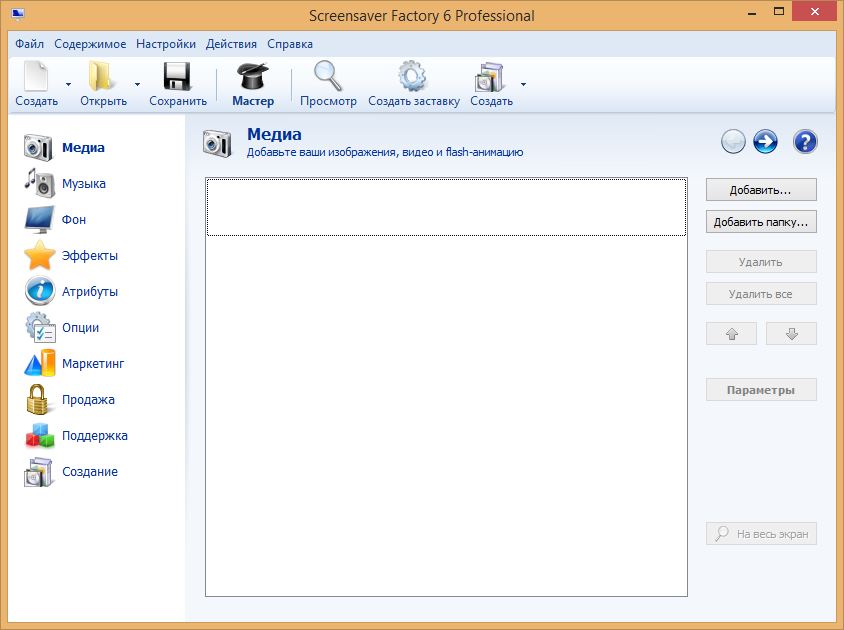Click the Мастер wizard hat icon

pyautogui.click(x=252, y=78)
